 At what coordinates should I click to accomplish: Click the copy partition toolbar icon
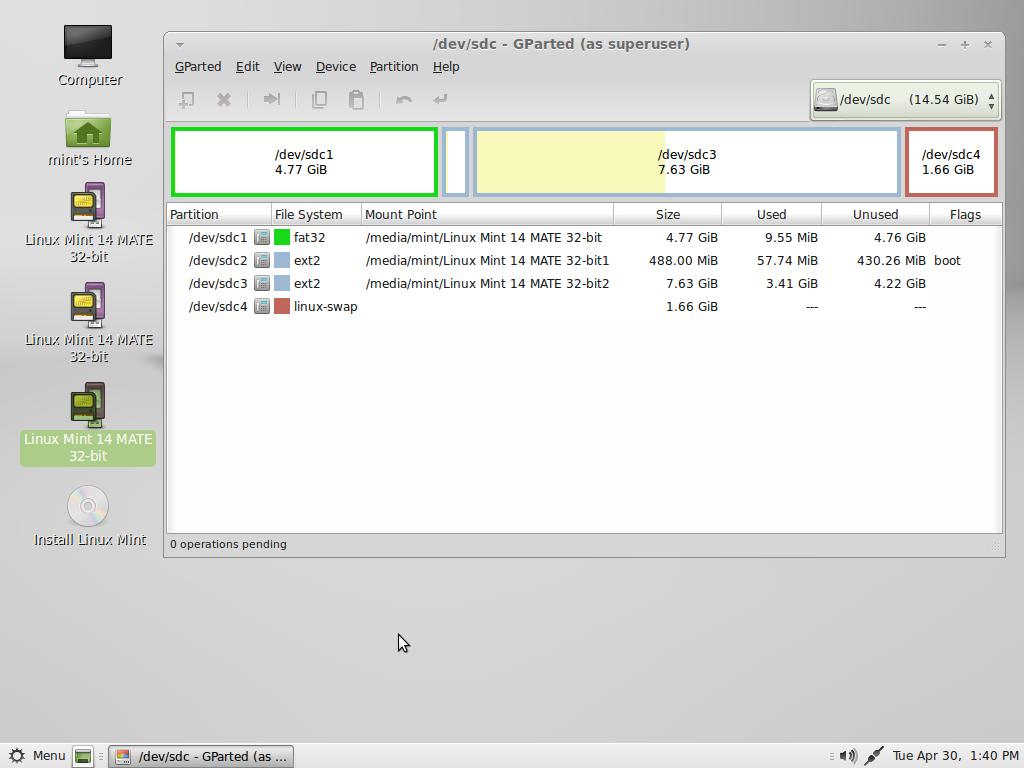[320, 99]
